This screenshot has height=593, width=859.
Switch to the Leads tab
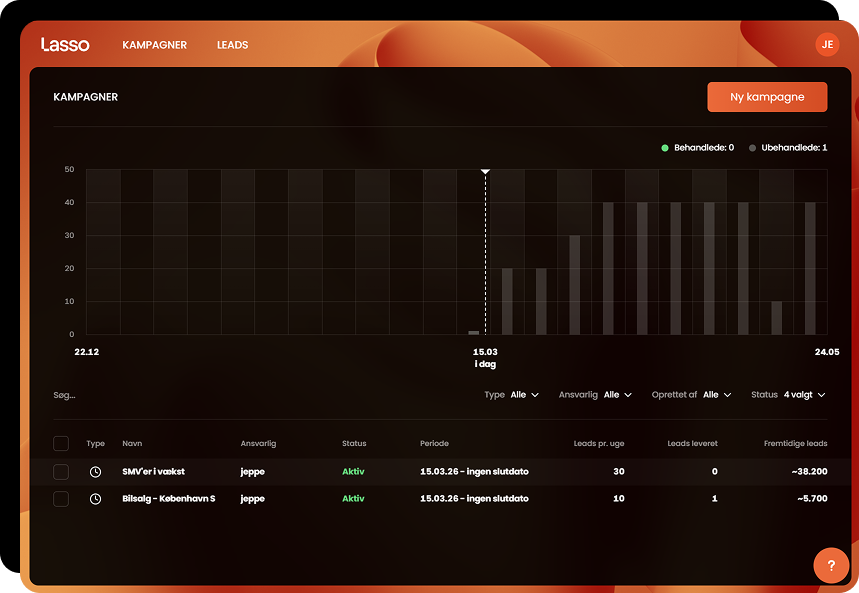click(232, 45)
